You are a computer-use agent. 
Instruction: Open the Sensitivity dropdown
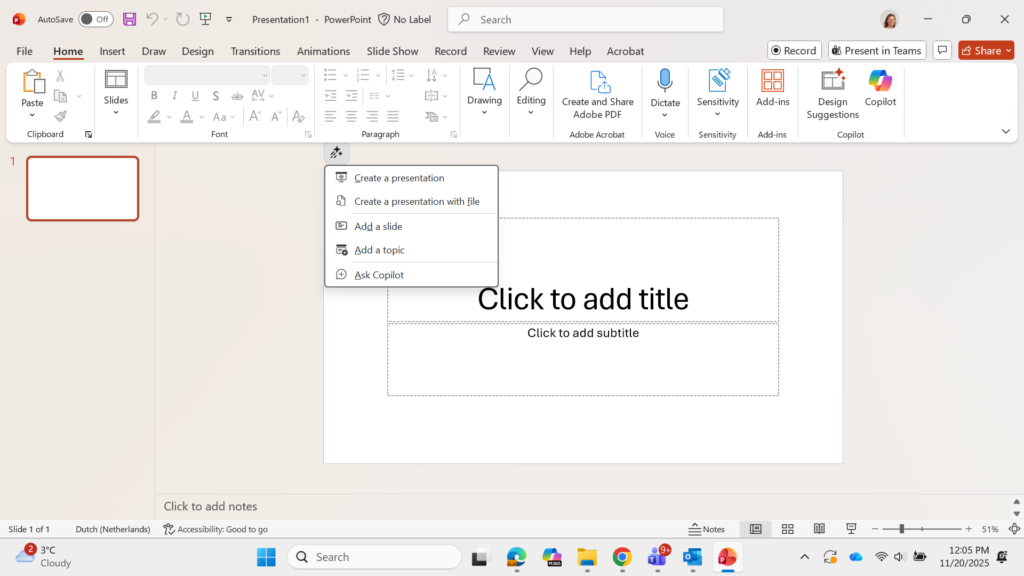[x=718, y=113]
